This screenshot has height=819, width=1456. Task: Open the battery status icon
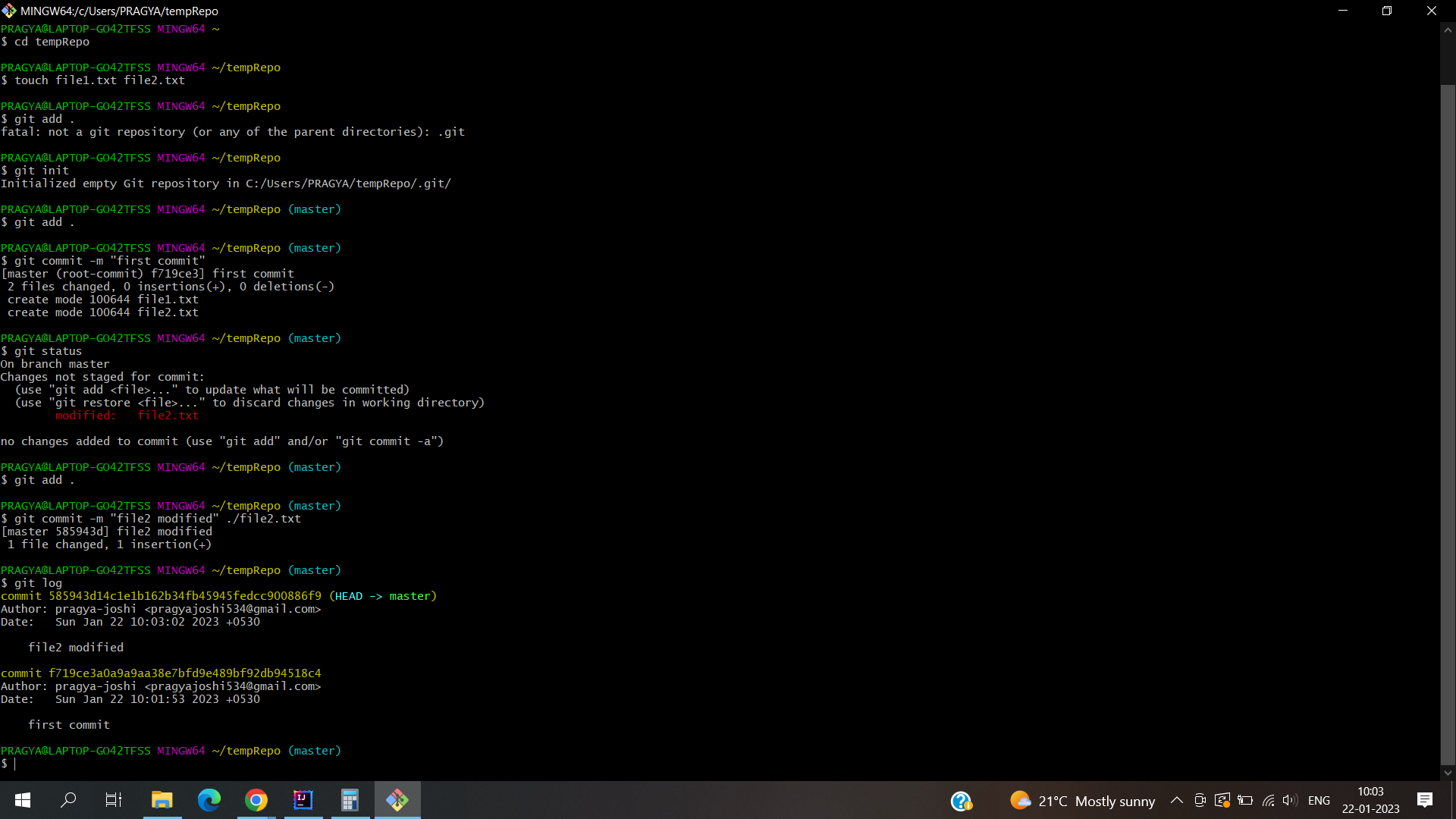1245,800
